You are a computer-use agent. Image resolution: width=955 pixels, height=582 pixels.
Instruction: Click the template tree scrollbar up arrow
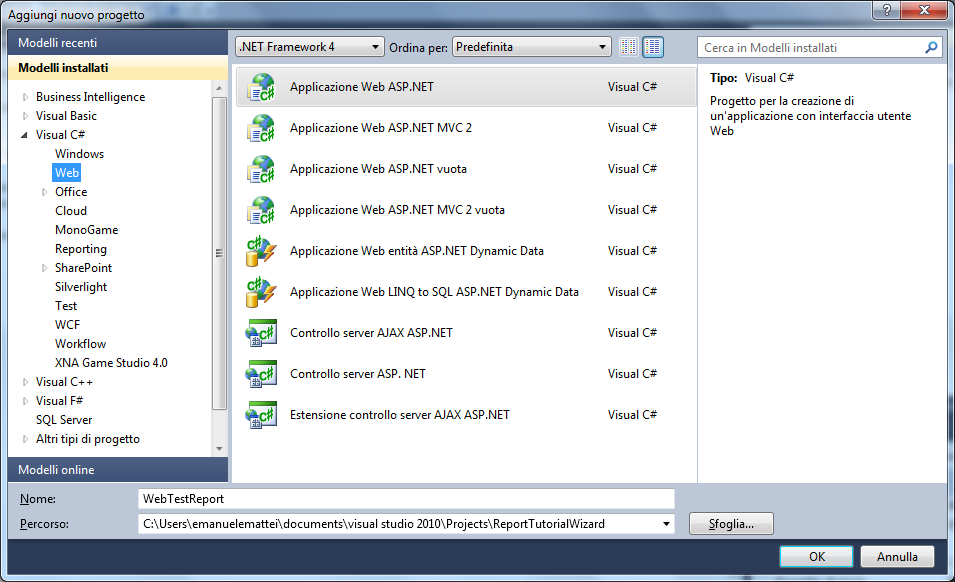tap(219, 88)
